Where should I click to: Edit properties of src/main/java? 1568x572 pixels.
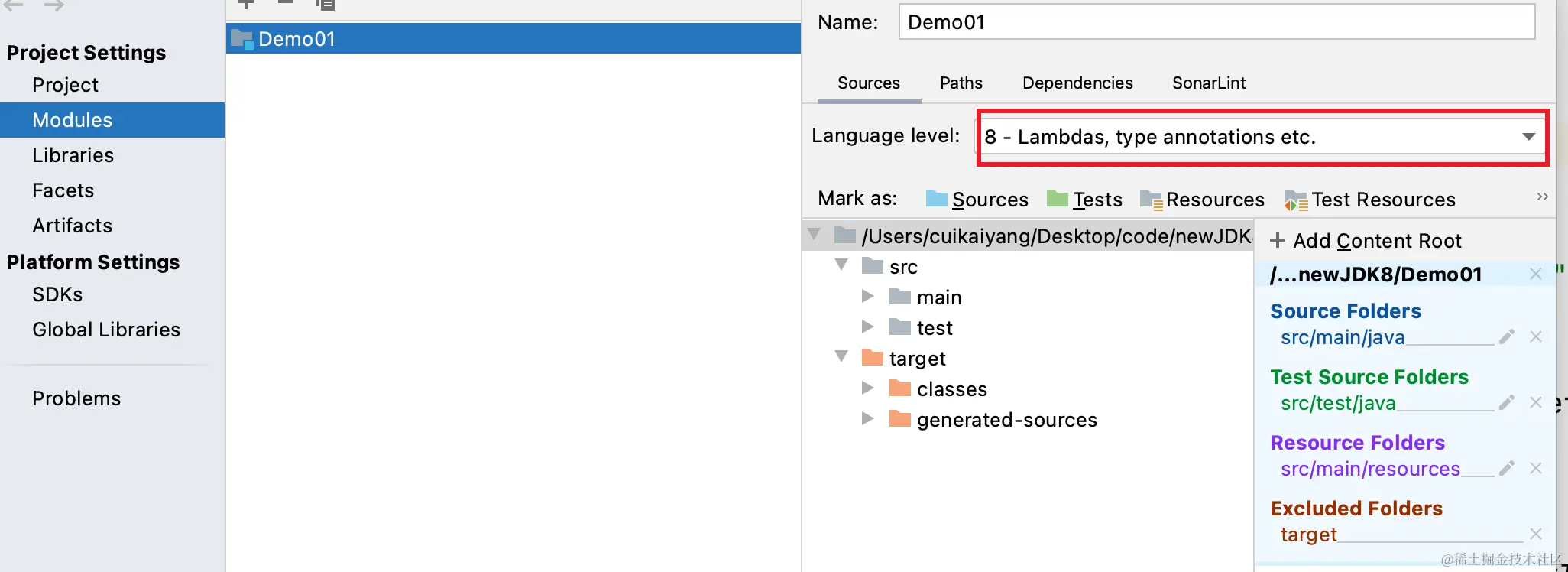point(1507,336)
